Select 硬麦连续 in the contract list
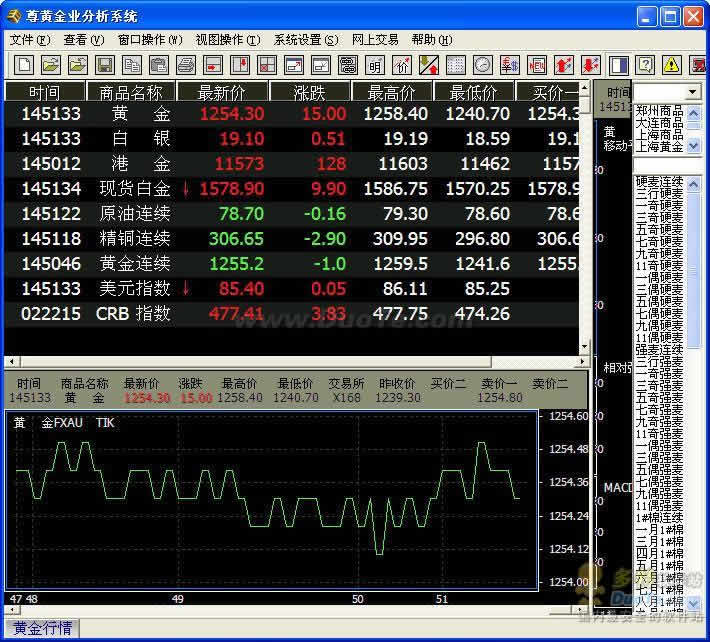Viewport: 710px width, 642px height. [x=659, y=182]
